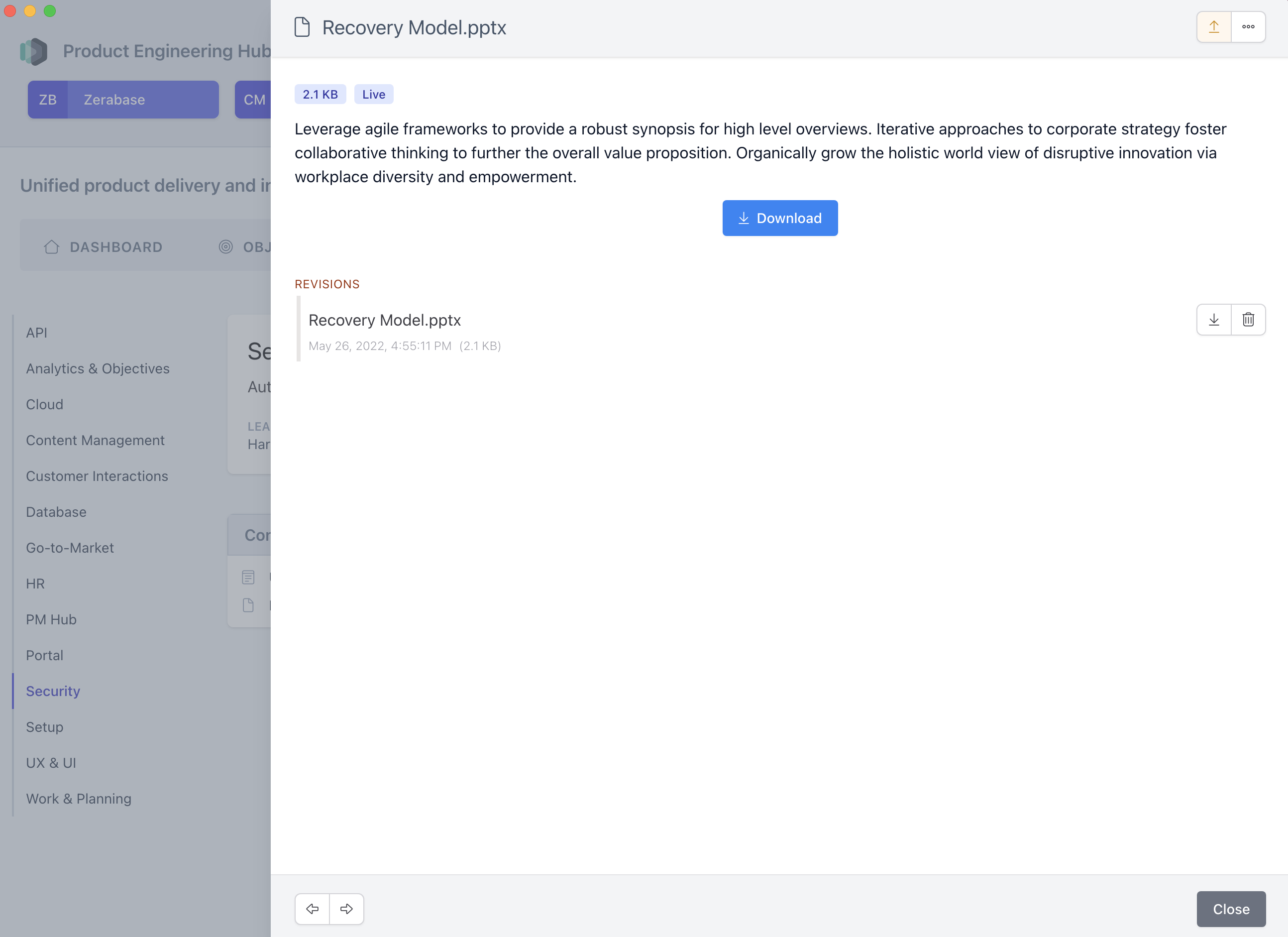This screenshot has height=937, width=1288.
Task: Click the Product Engineering Hub logo
Action: [33, 51]
